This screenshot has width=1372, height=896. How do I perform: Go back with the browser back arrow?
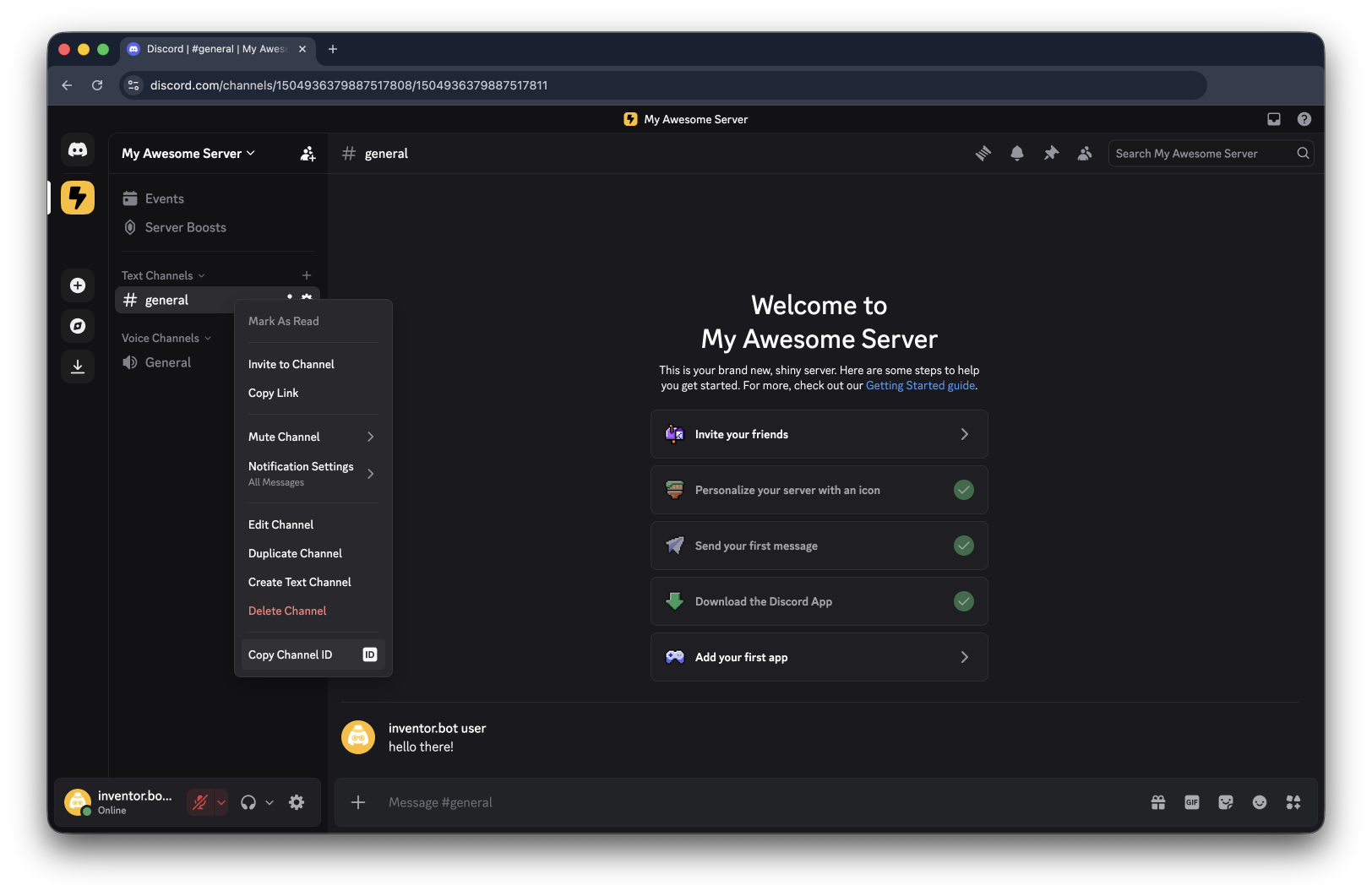point(67,85)
